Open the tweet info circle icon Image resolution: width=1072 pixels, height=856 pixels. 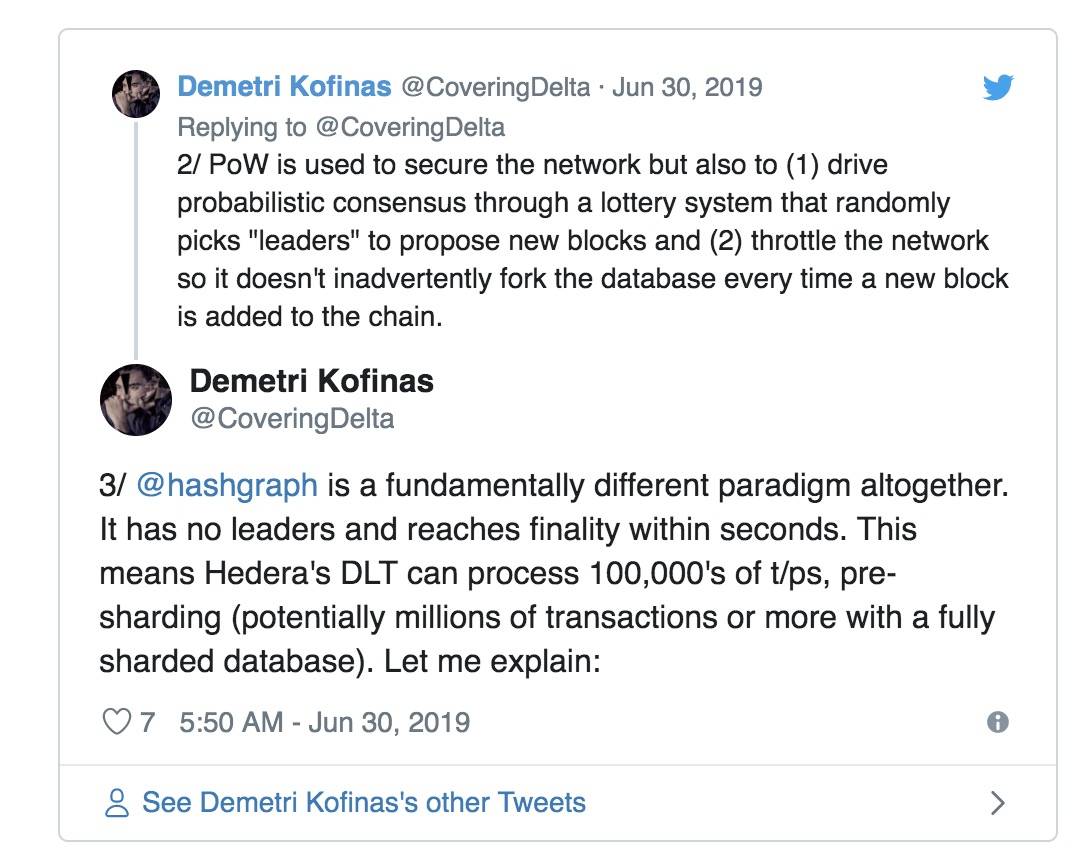click(x=997, y=722)
